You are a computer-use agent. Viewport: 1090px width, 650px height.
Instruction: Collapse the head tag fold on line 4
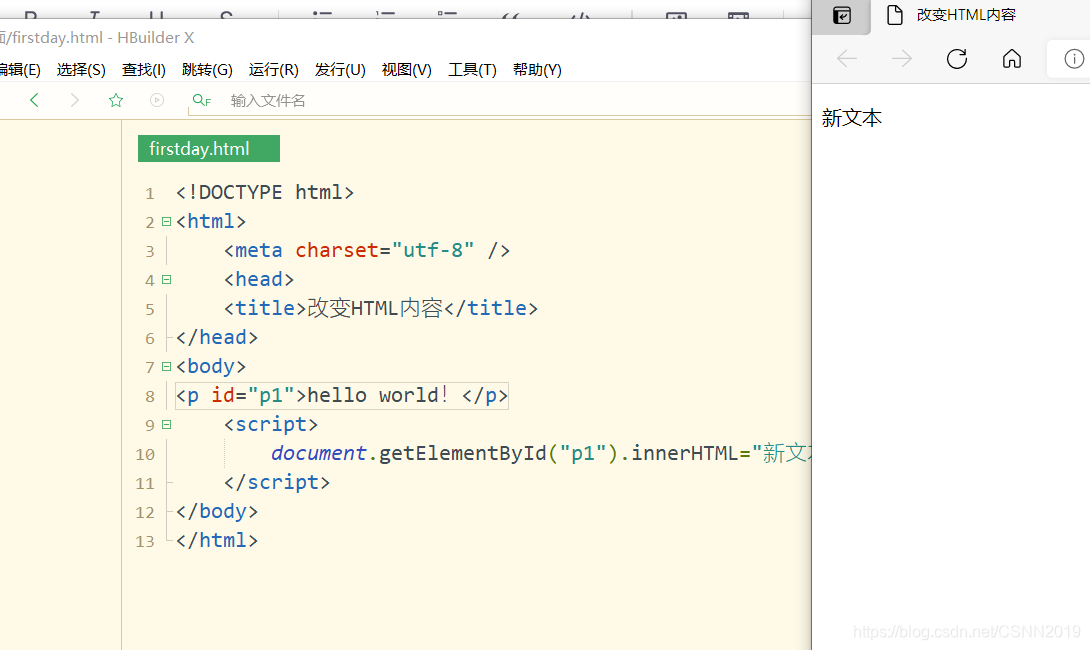[167, 279]
